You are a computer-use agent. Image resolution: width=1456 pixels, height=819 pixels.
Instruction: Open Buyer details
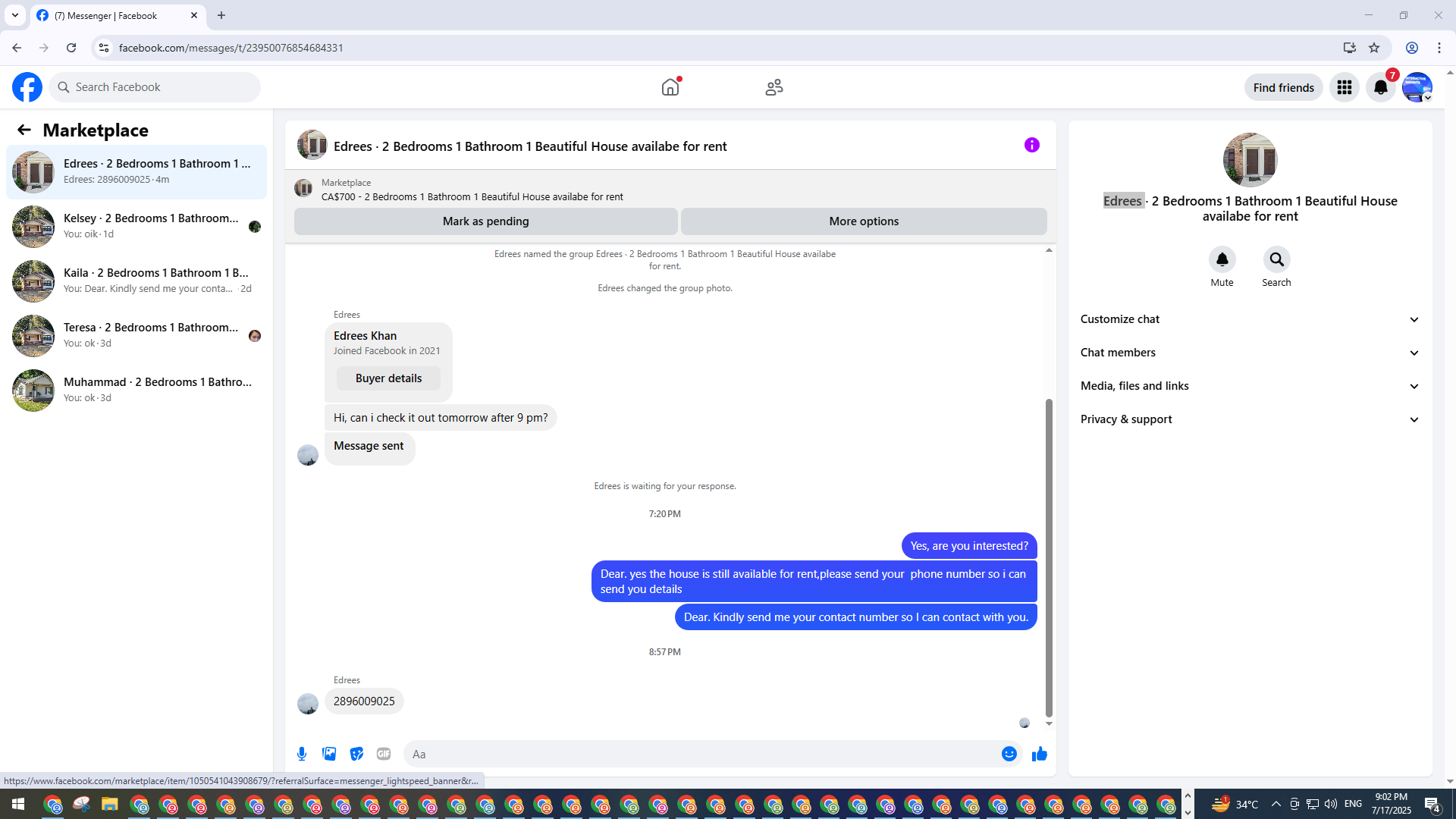pos(388,378)
